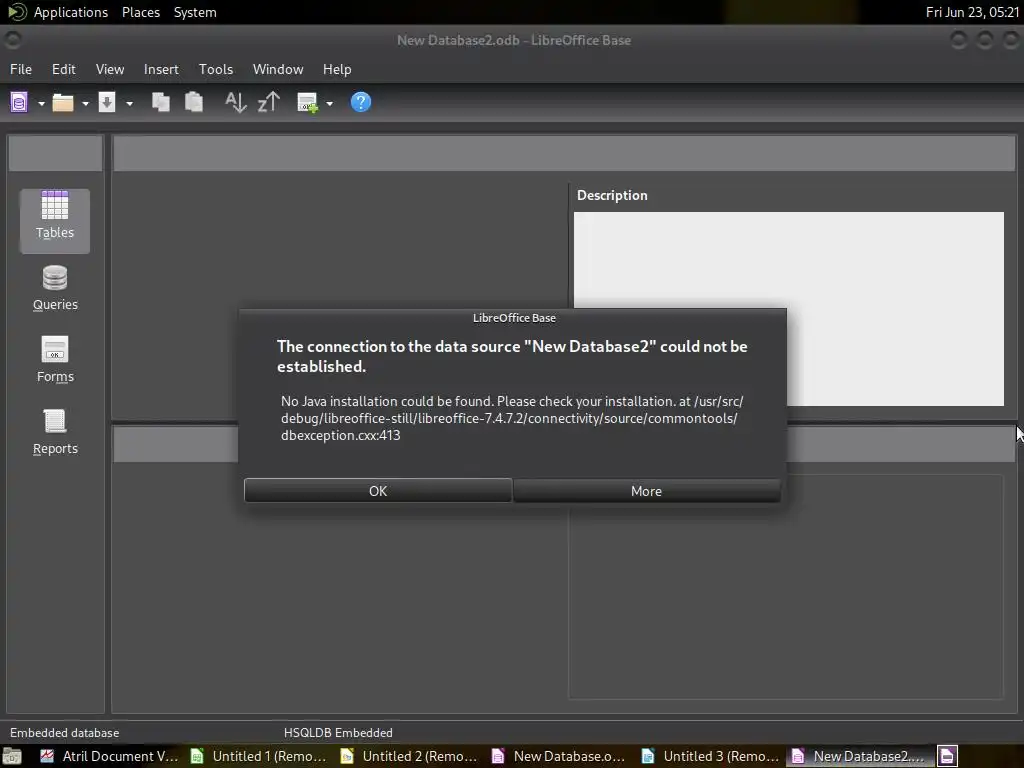Expand the Open recent files dropdown arrow
Image resolution: width=1024 pixels, height=768 pixels.
coord(85,103)
